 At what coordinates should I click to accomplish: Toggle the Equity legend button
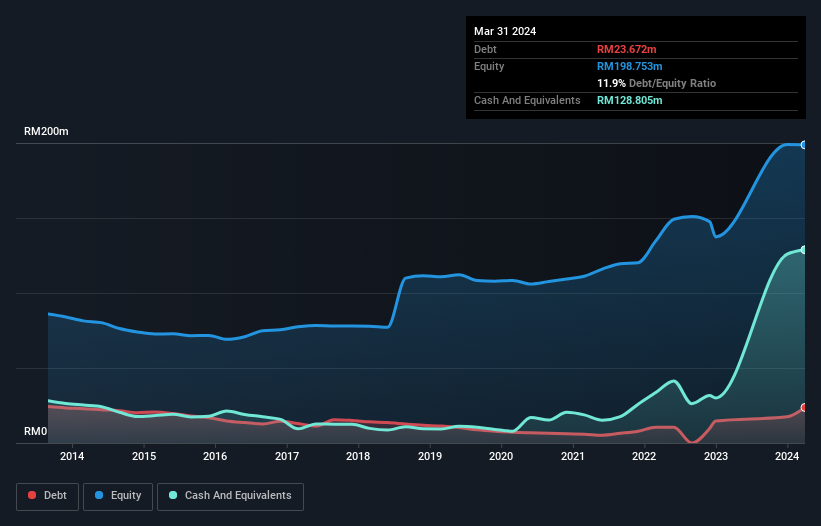(x=118, y=496)
